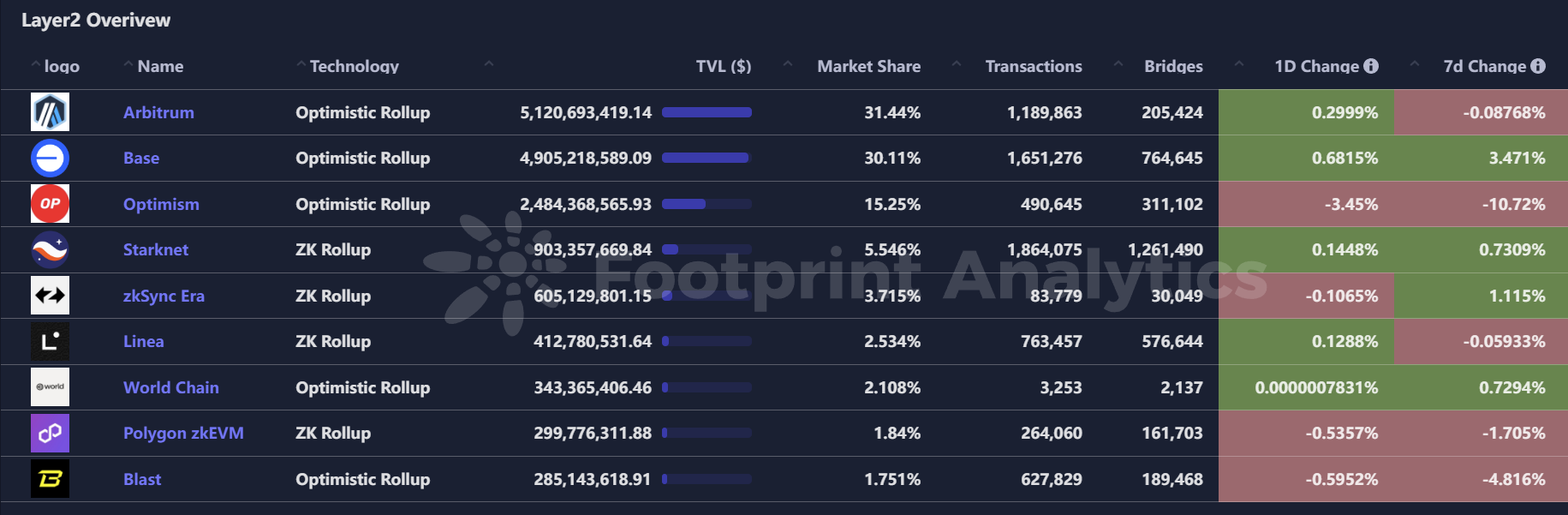Sort by Transactions column header

pyautogui.click(x=1034, y=66)
